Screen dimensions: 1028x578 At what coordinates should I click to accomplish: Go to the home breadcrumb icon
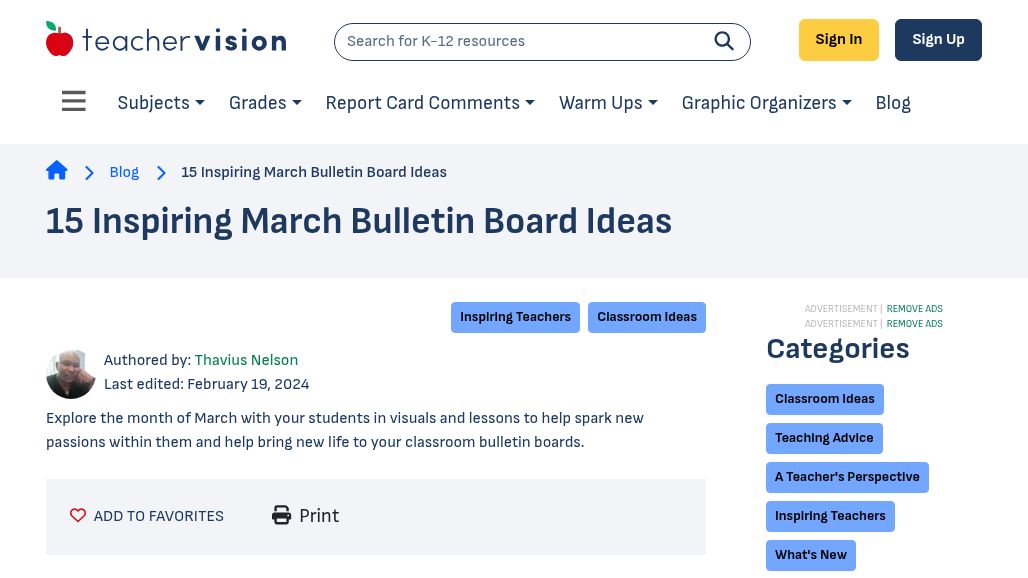[57, 171]
